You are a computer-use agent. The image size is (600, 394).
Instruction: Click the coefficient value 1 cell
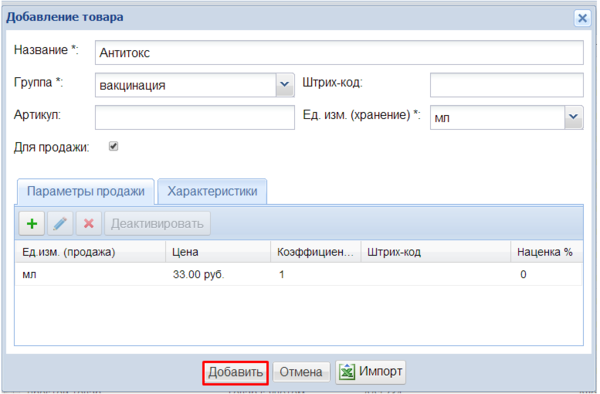316,274
